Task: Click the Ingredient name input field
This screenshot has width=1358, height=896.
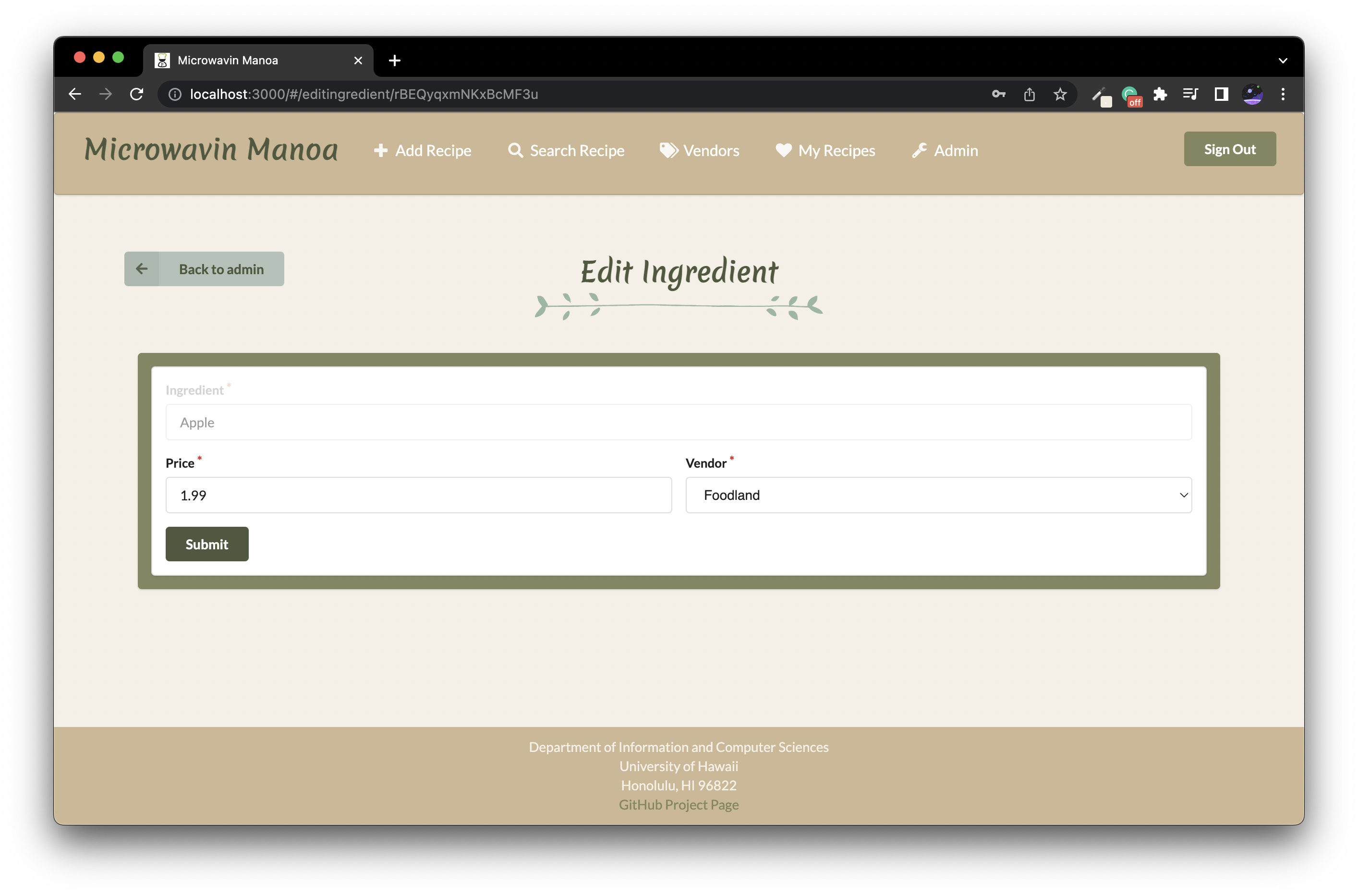Action: point(678,421)
